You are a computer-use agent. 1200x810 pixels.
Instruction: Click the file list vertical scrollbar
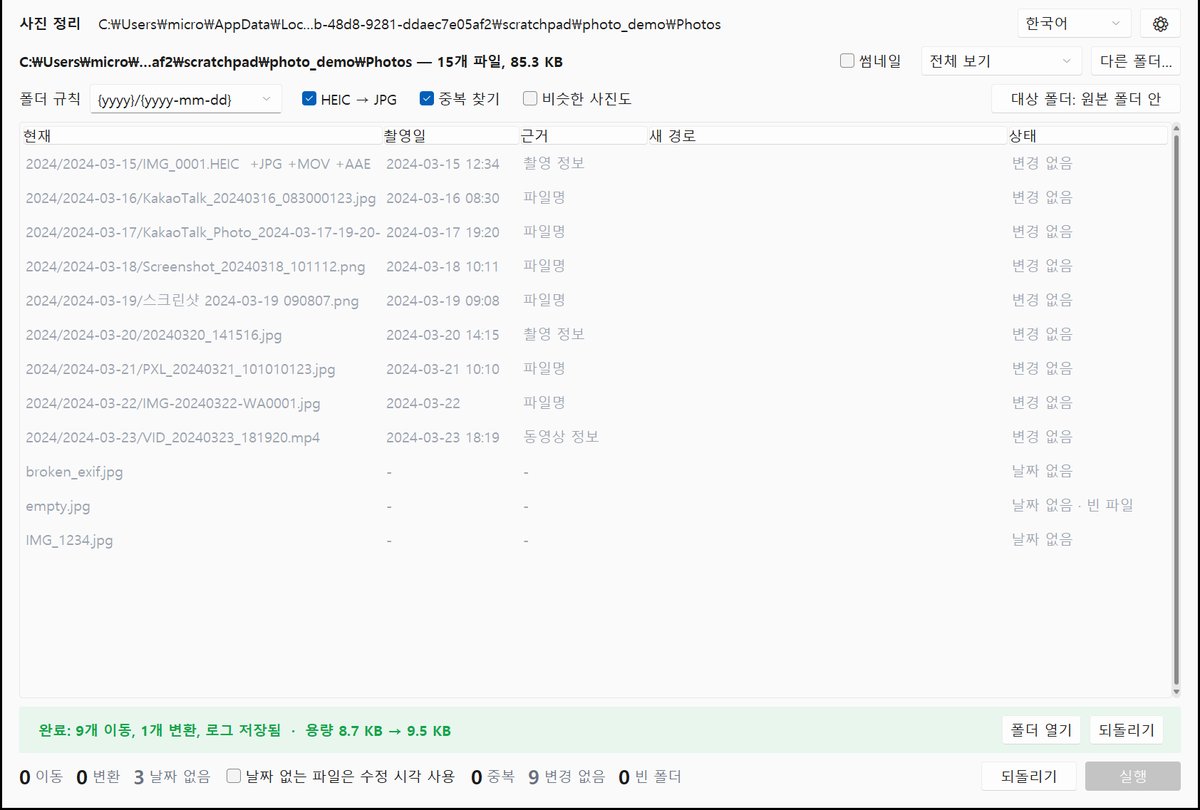pos(1174,410)
